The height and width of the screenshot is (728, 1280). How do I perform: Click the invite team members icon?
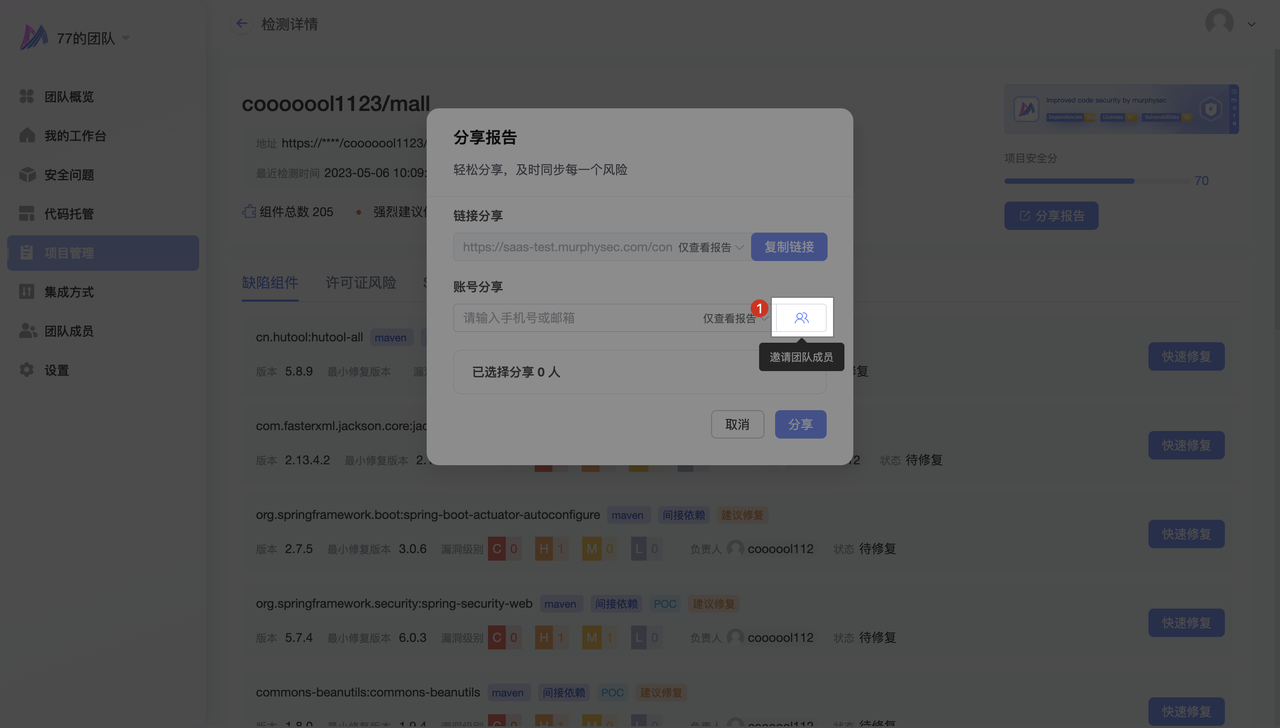801,318
